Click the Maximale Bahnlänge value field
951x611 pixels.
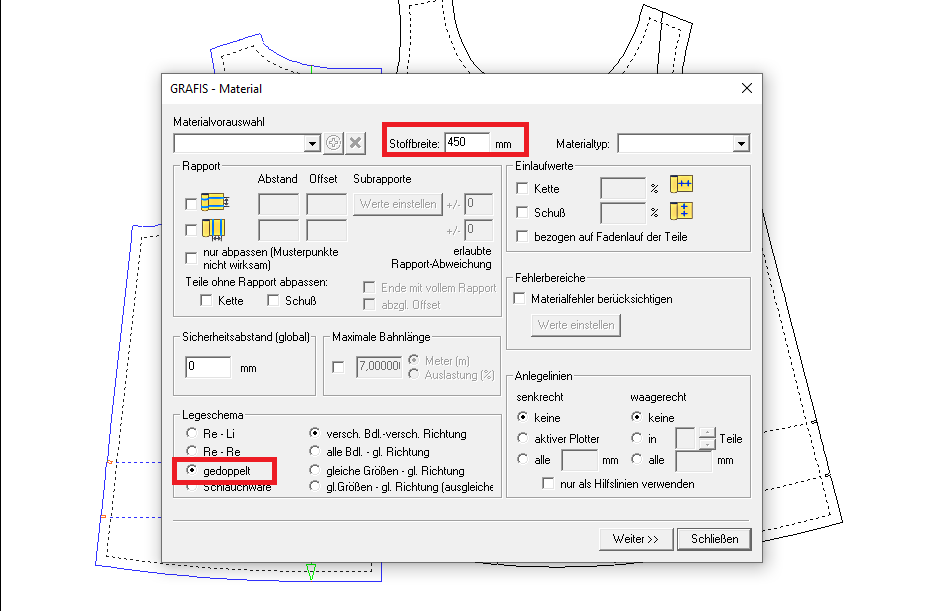tap(379, 366)
